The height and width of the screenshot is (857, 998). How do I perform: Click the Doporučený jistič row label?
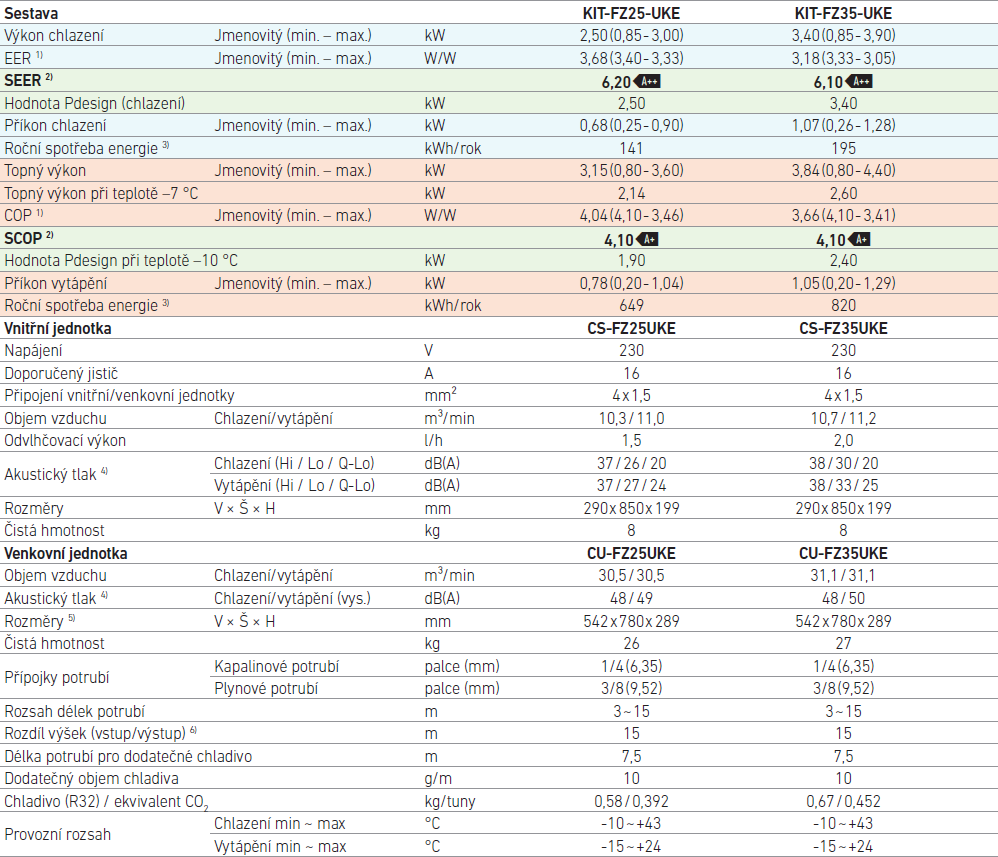click(61, 374)
